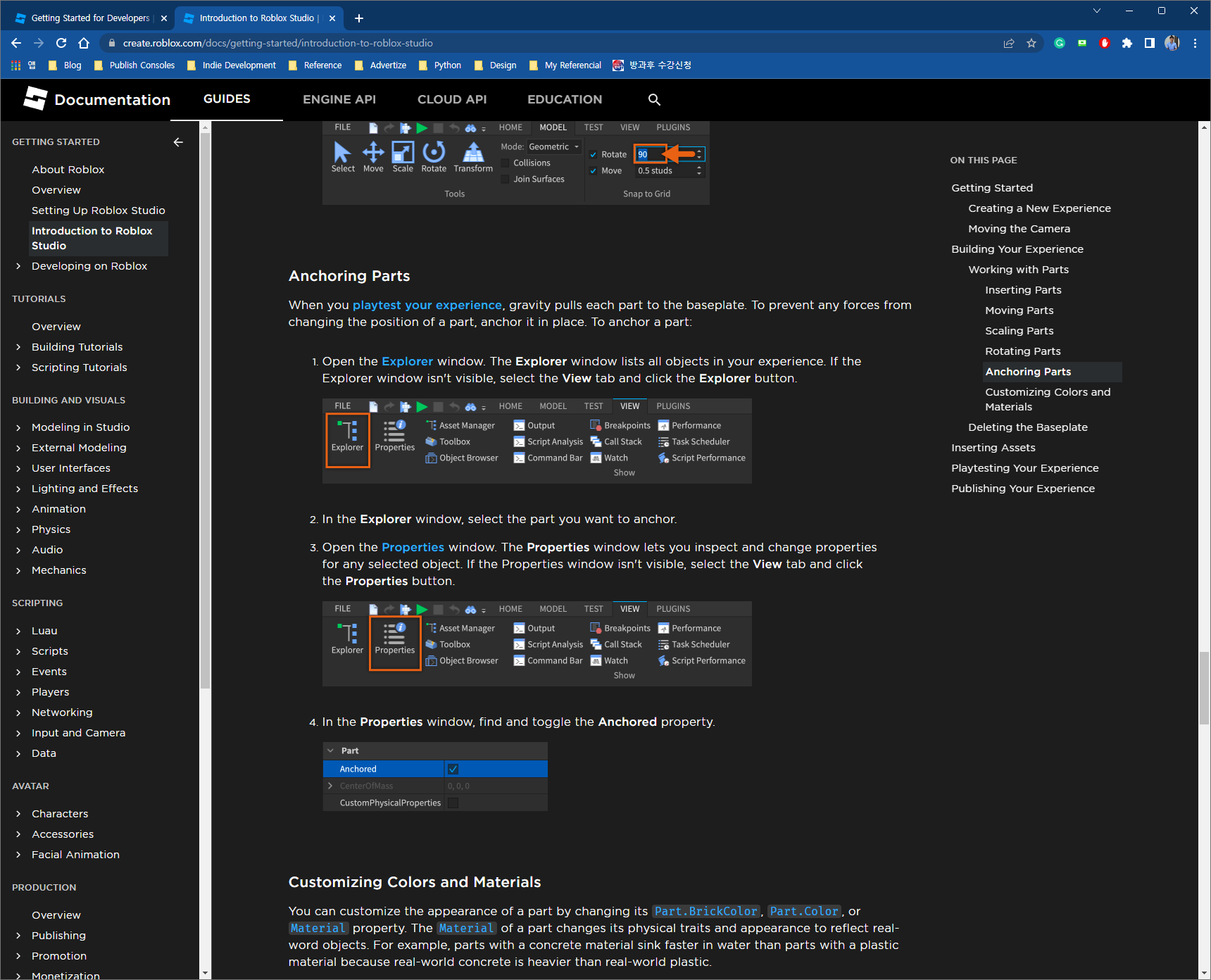Open the Grammarly extension icon

click(x=1060, y=43)
